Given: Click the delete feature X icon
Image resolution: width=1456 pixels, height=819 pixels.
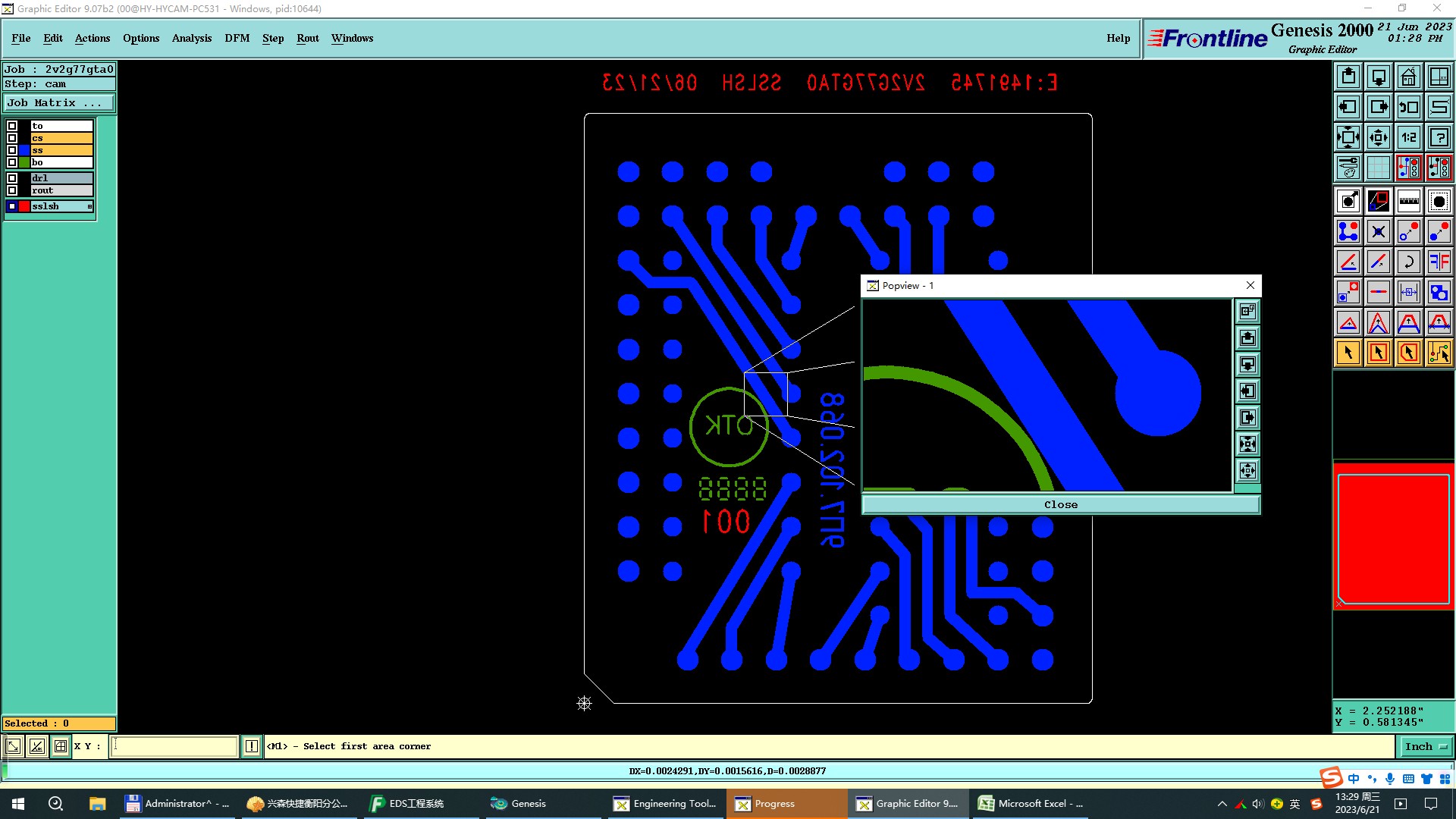Looking at the screenshot, I should coord(1378,231).
